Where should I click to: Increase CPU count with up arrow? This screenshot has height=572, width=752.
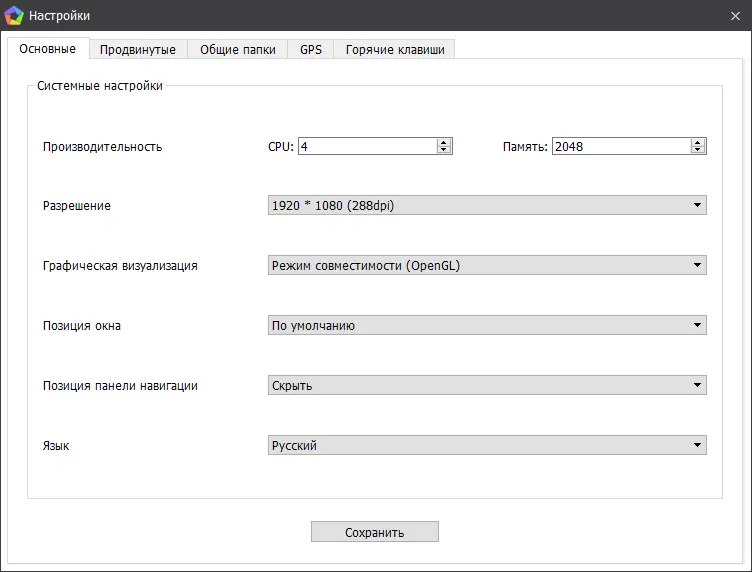point(444,142)
